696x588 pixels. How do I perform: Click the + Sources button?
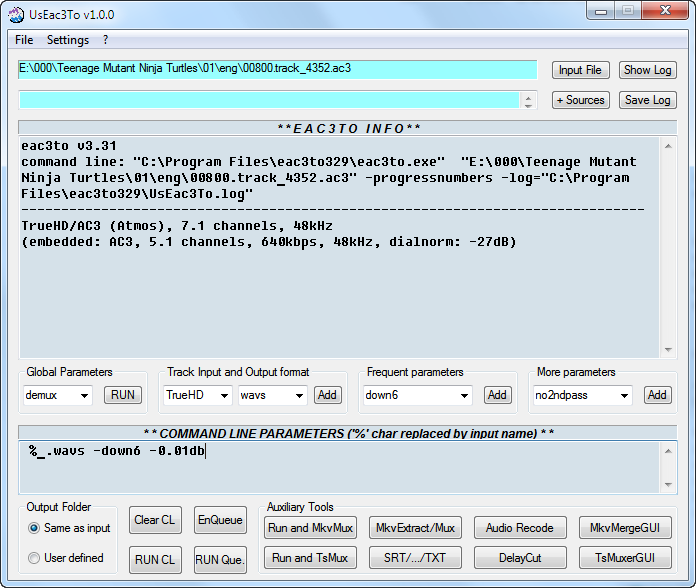coord(581,100)
